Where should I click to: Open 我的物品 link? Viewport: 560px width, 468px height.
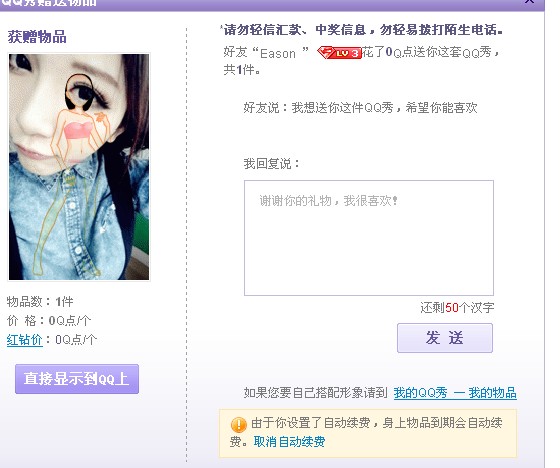[492, 393]
